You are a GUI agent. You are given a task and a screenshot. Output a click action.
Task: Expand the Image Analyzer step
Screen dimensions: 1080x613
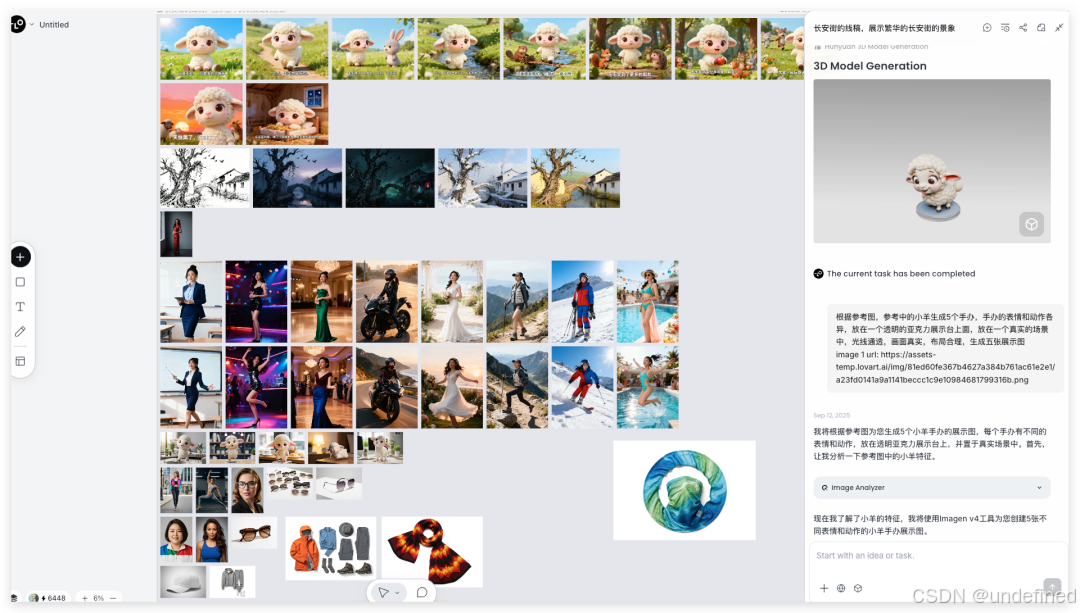(x=1039, y=488)
